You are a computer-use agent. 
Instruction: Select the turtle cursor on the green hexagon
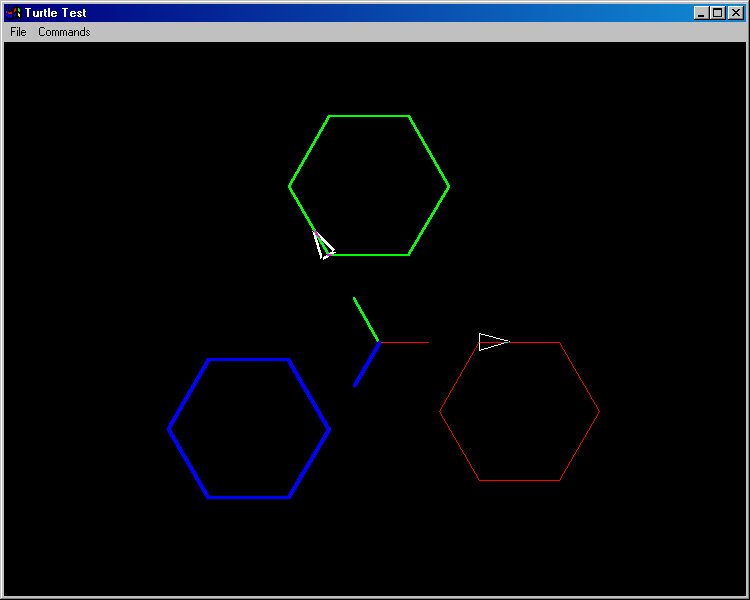(322, 245)
